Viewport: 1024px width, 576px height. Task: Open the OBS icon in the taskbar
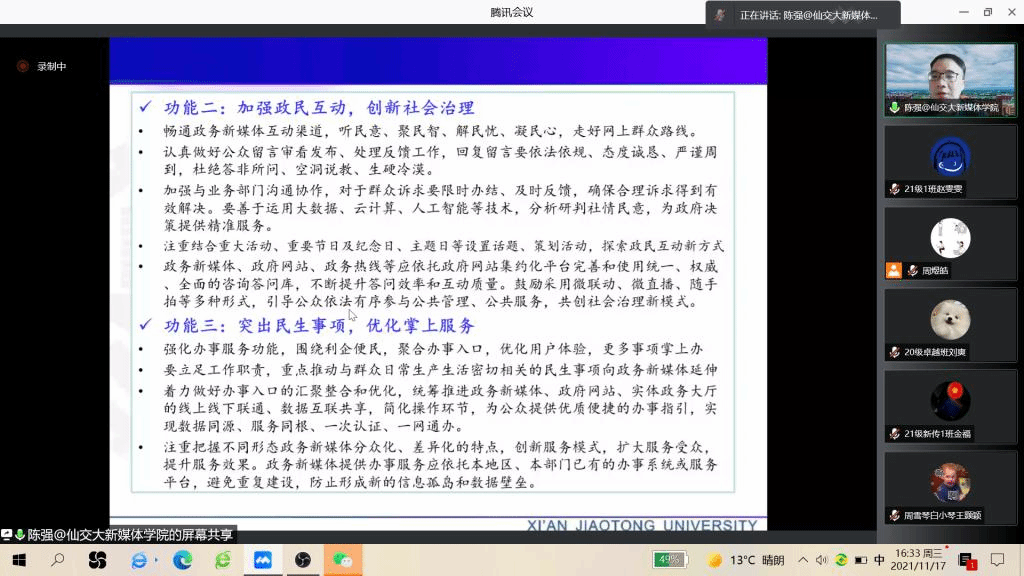pyautogui.click(x=303, y=560)
